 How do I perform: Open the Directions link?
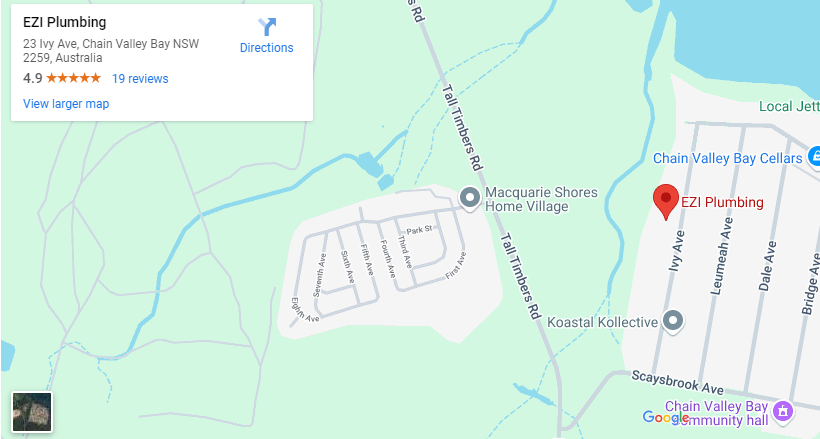266,48
